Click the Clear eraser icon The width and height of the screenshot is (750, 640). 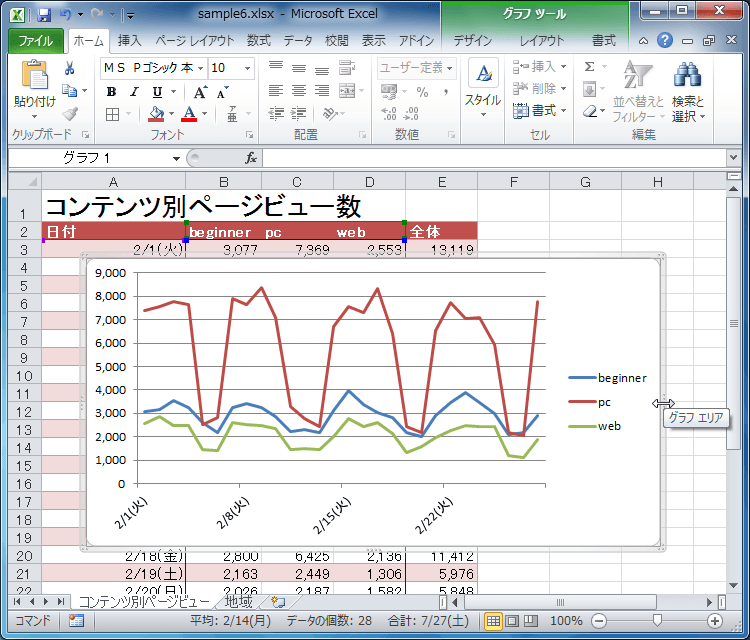(590, 111)
